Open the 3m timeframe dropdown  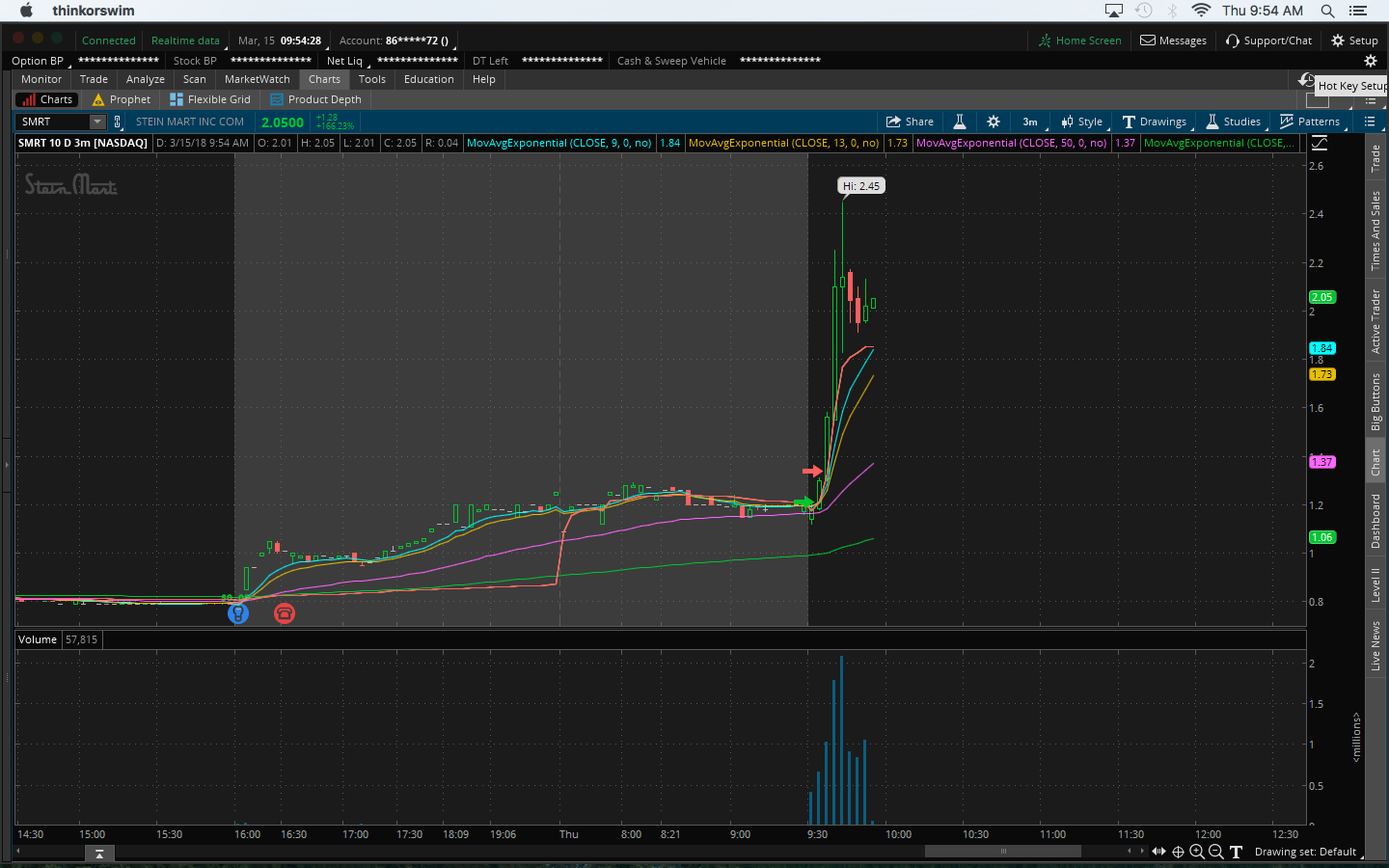coord(1030,122)
